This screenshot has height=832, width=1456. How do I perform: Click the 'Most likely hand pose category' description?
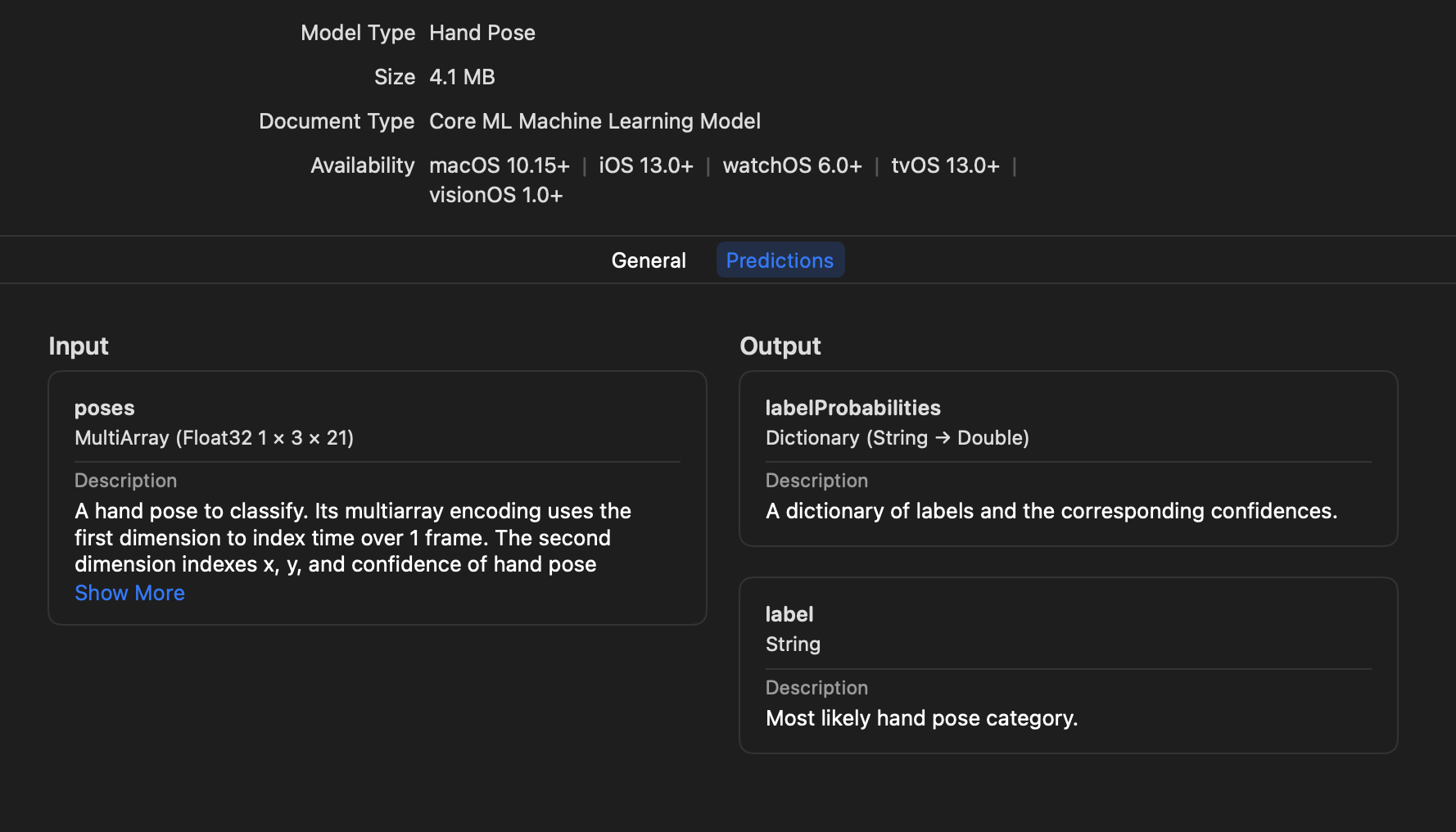click(921, 718)
